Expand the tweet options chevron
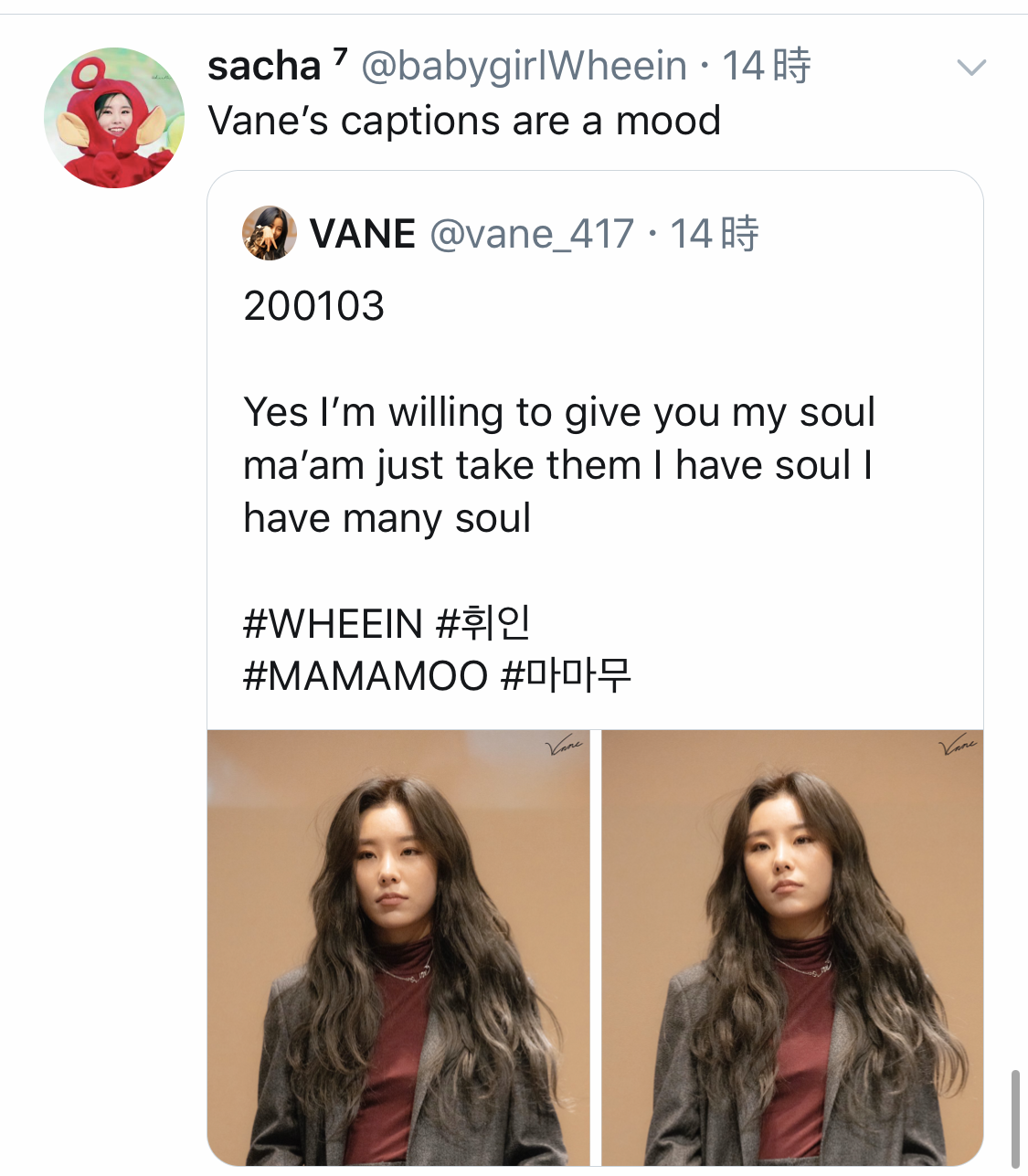The image size is (1028, 1176). click(970, 68)
